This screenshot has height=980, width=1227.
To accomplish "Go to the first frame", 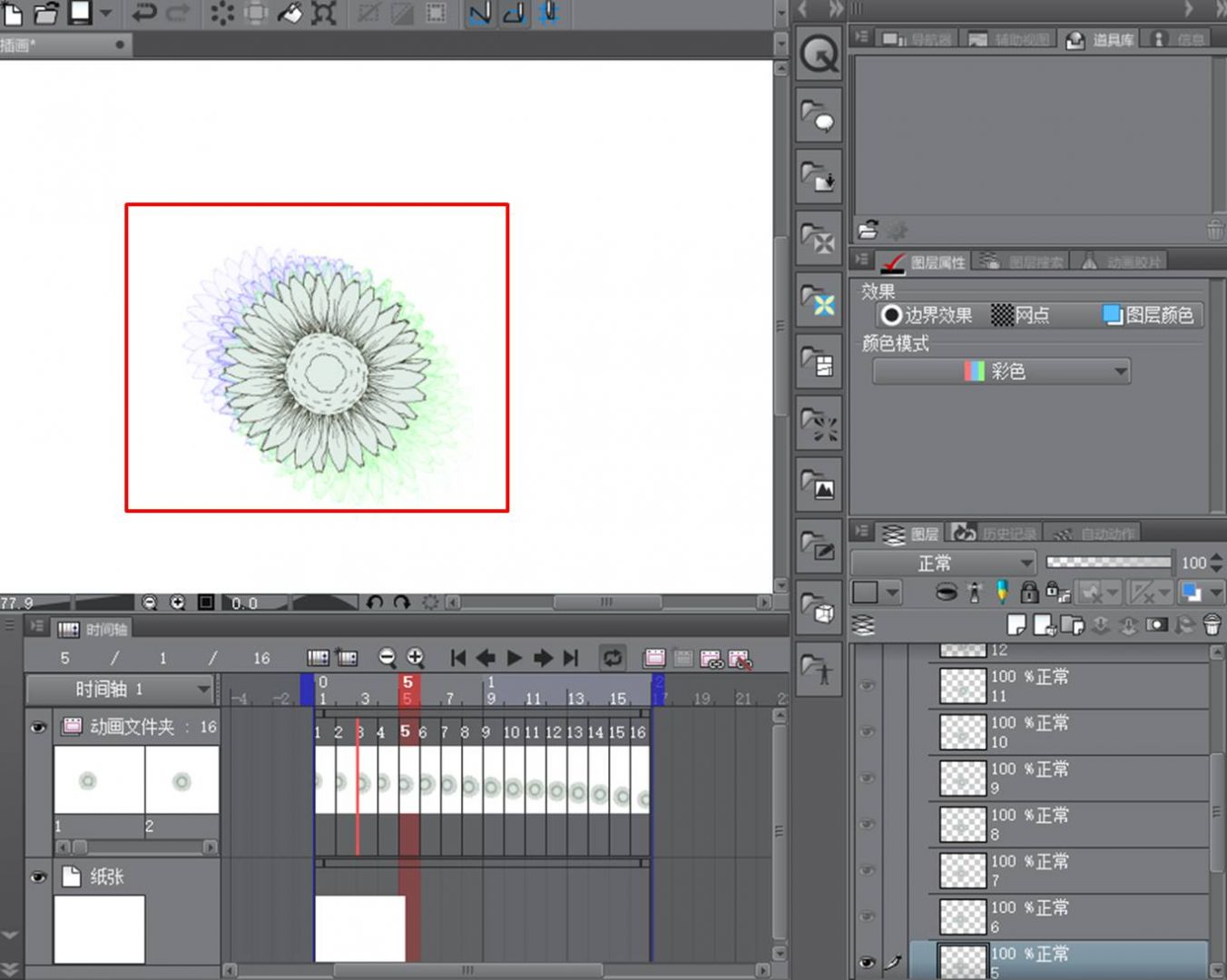I will (458, 658).
